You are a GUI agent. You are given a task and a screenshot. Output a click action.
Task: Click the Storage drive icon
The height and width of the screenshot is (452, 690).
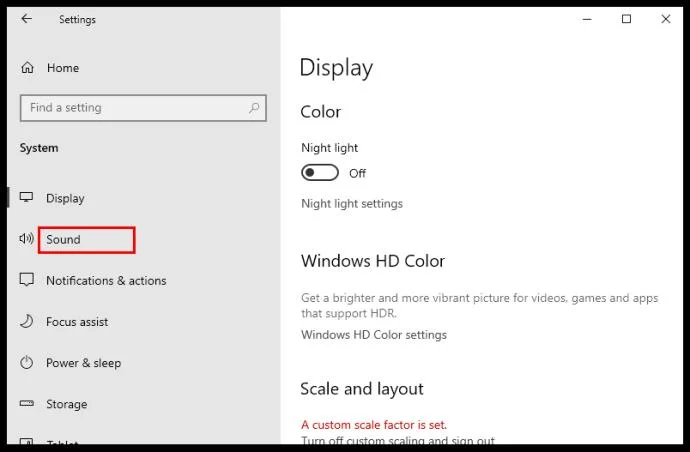point(26,403)
